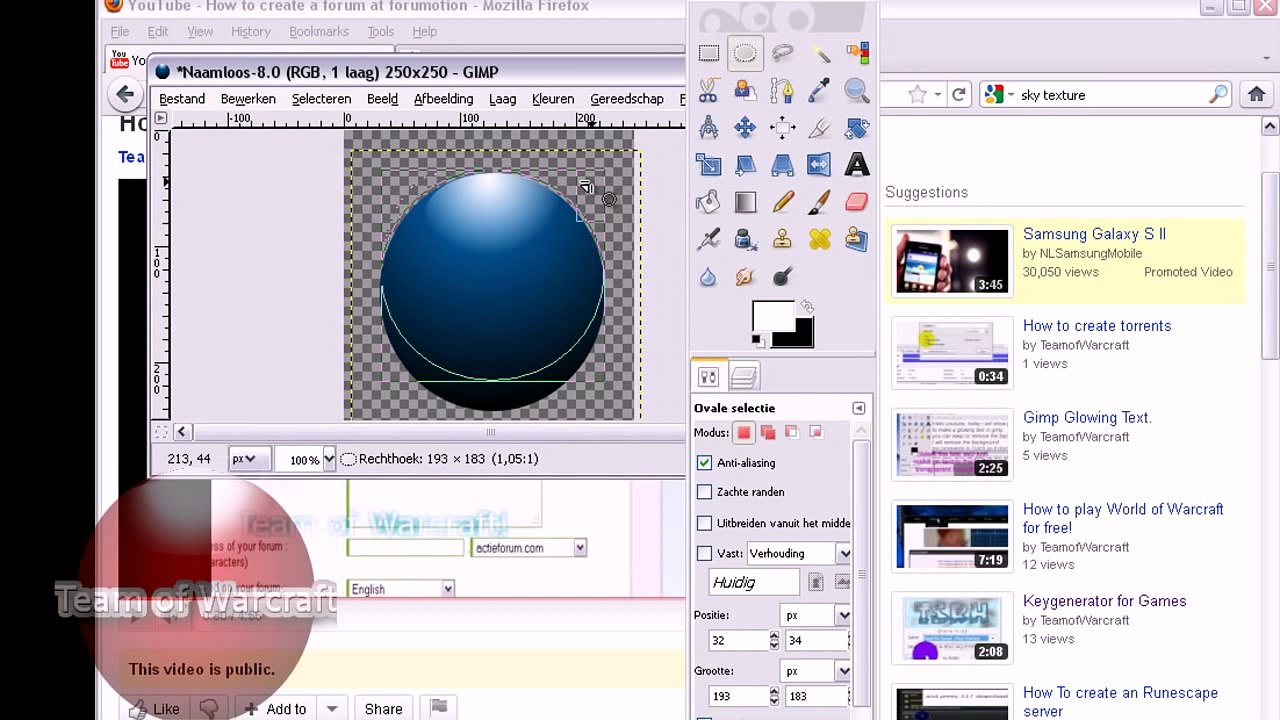Activate the Move tool
Image resolution: width=1280 pixels, height=720 pixels.
tap(745, 127)
